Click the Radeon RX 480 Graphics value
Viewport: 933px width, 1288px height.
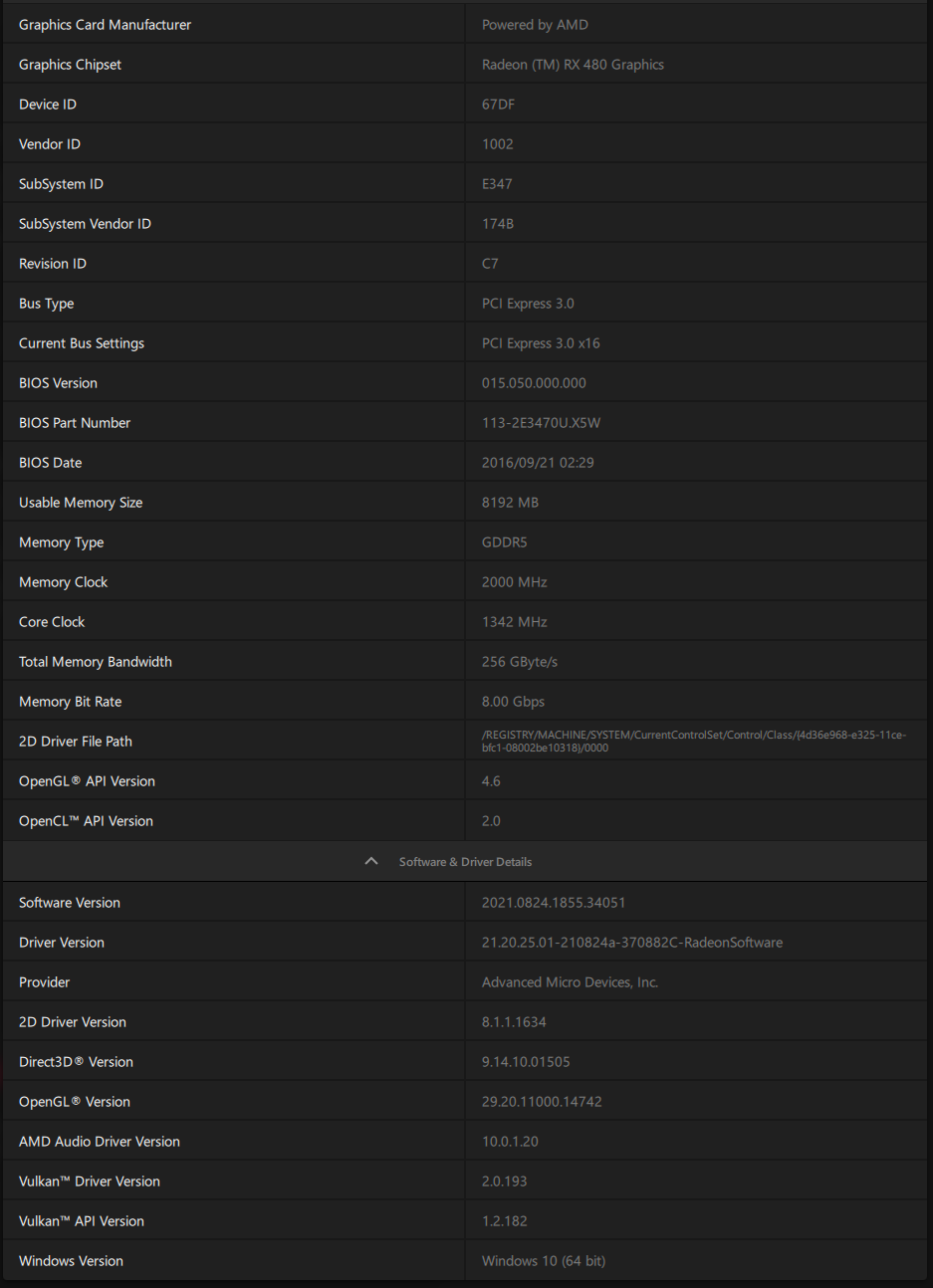click(573, 65)
